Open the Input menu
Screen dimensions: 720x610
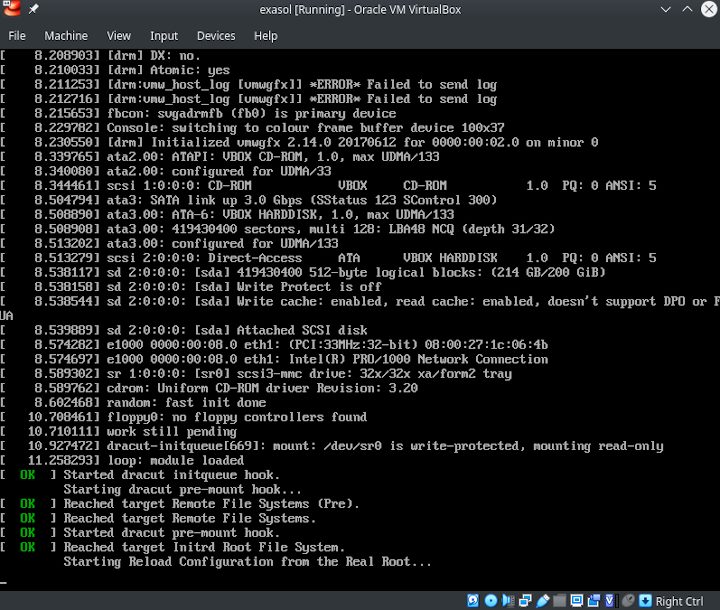tap(163, 36)
